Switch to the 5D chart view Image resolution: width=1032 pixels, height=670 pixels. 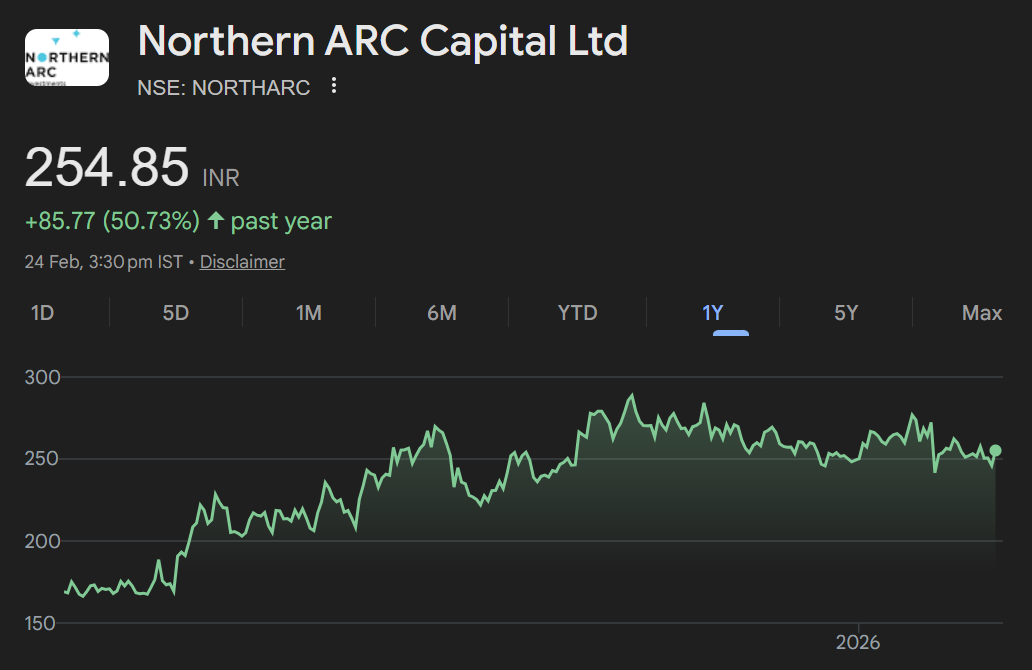pyautogui.click(x=176, y=313)
